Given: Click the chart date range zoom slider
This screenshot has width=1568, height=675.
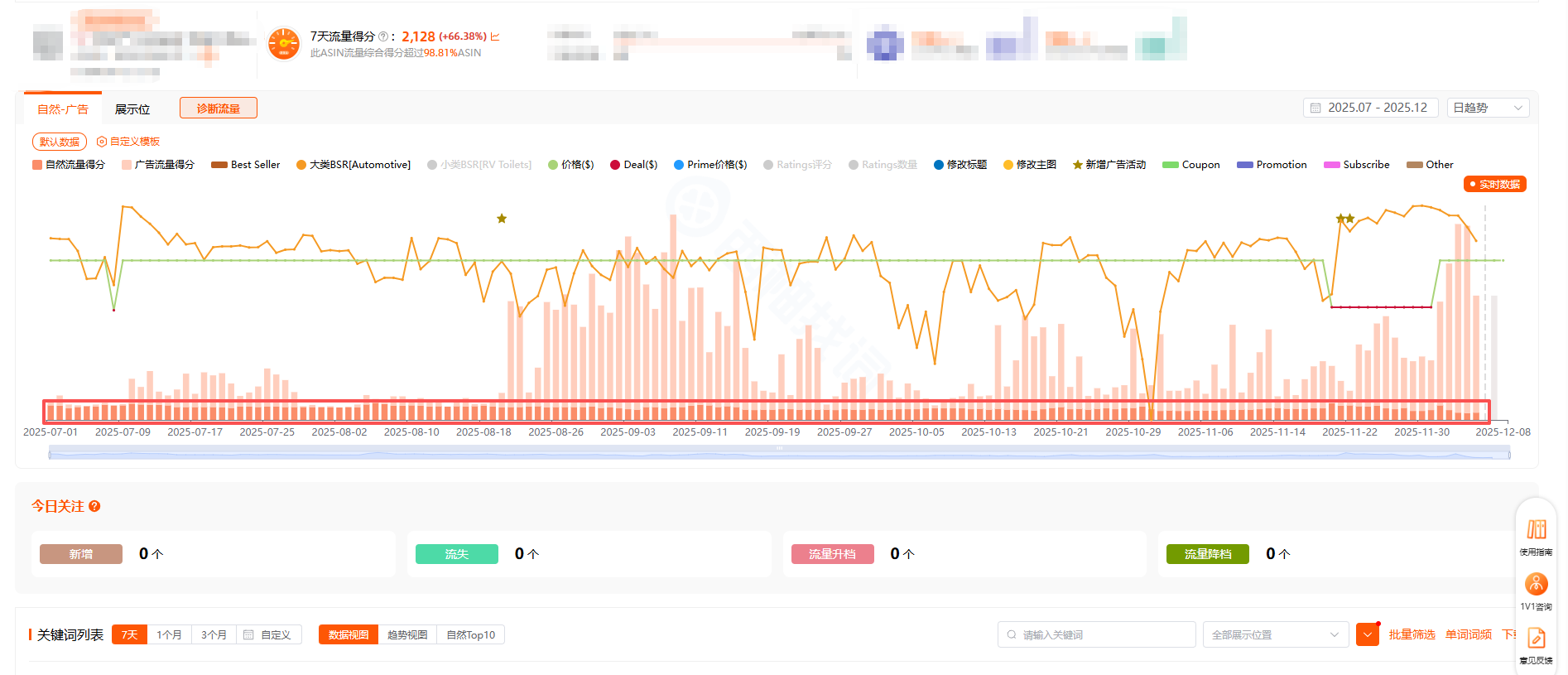Looking at the screenshot, I should point(778,452).
